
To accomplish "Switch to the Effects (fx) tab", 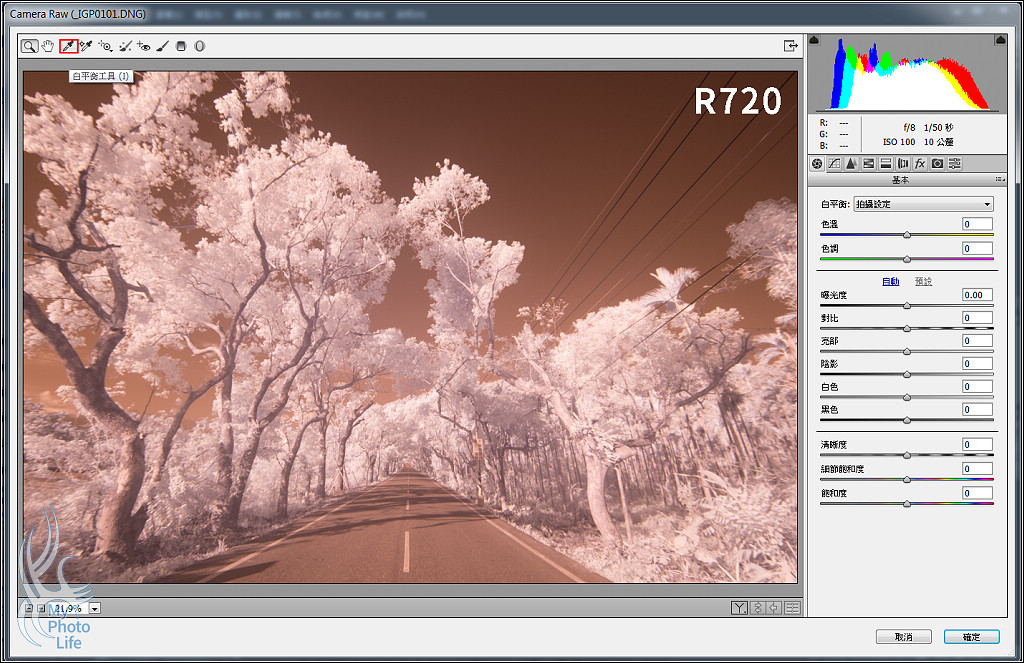I will [920, 163].
